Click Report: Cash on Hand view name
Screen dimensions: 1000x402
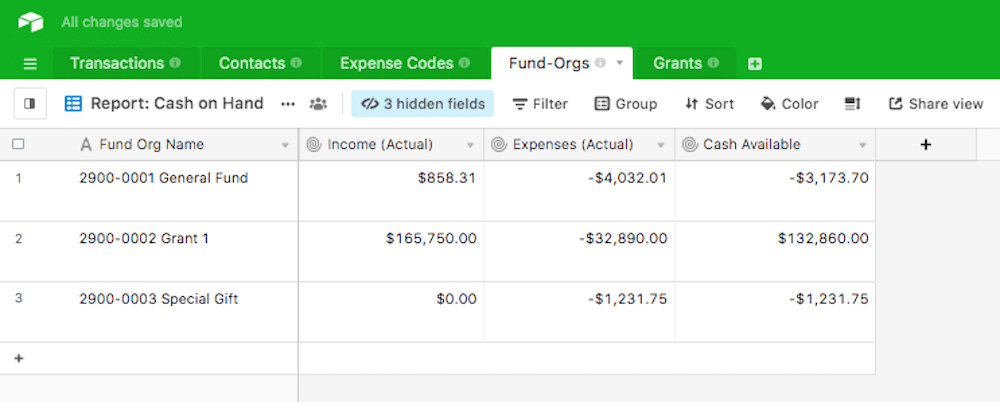(177, 103)
